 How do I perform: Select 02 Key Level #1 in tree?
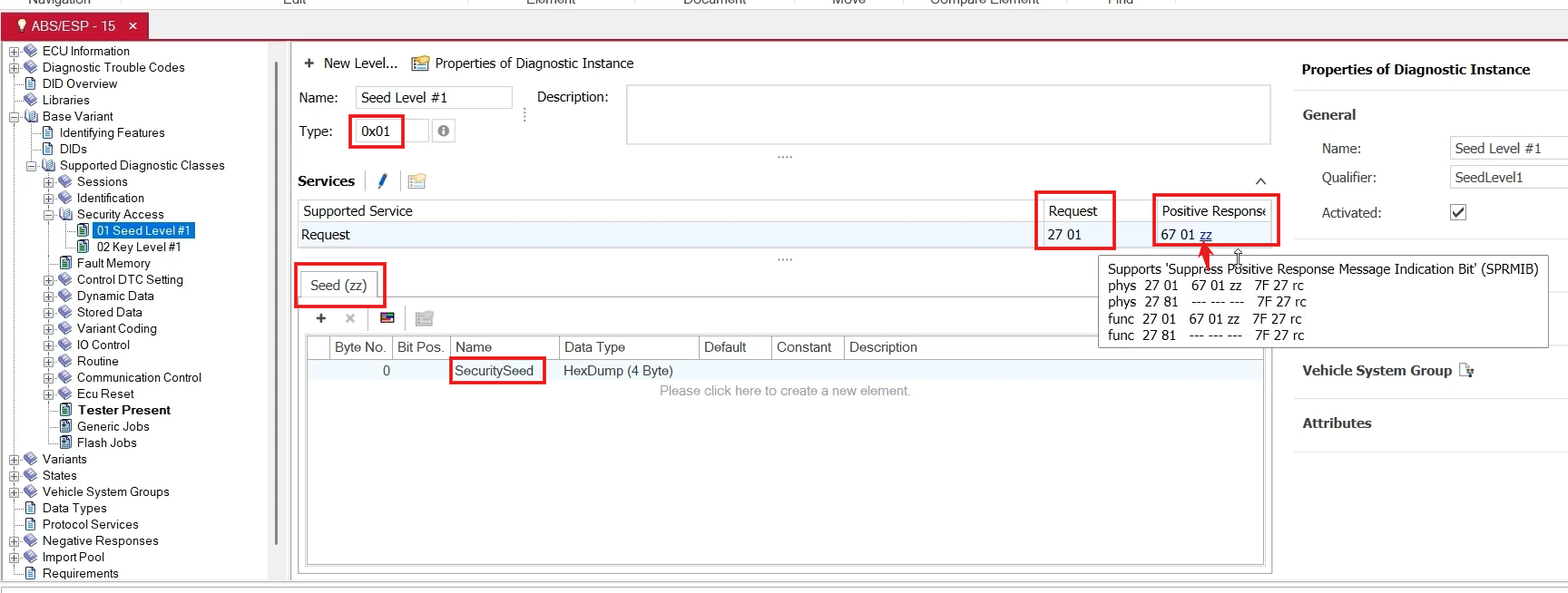coord(139,247)
